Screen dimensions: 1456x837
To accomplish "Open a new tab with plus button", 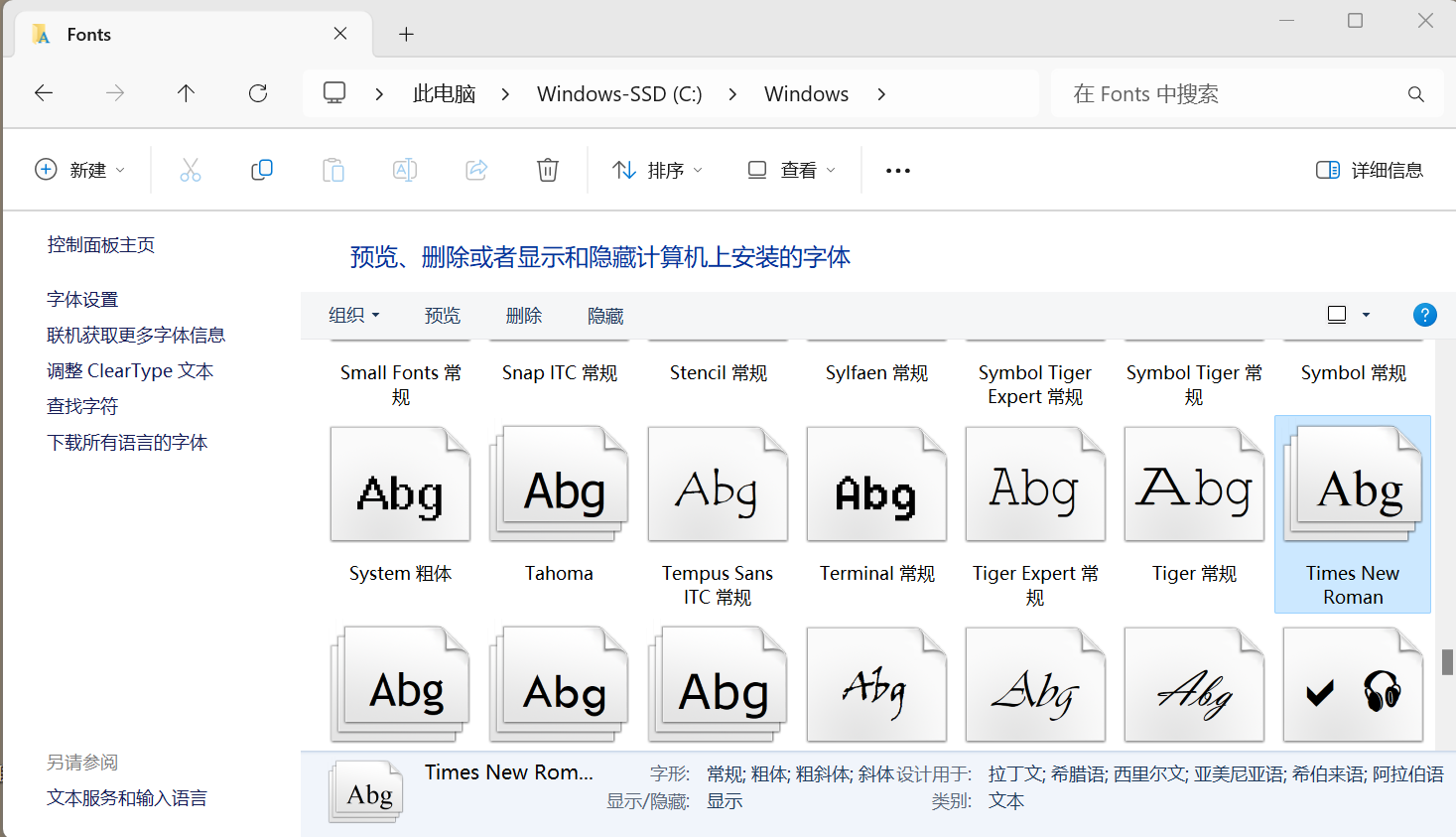I will [x=406, y=35].
